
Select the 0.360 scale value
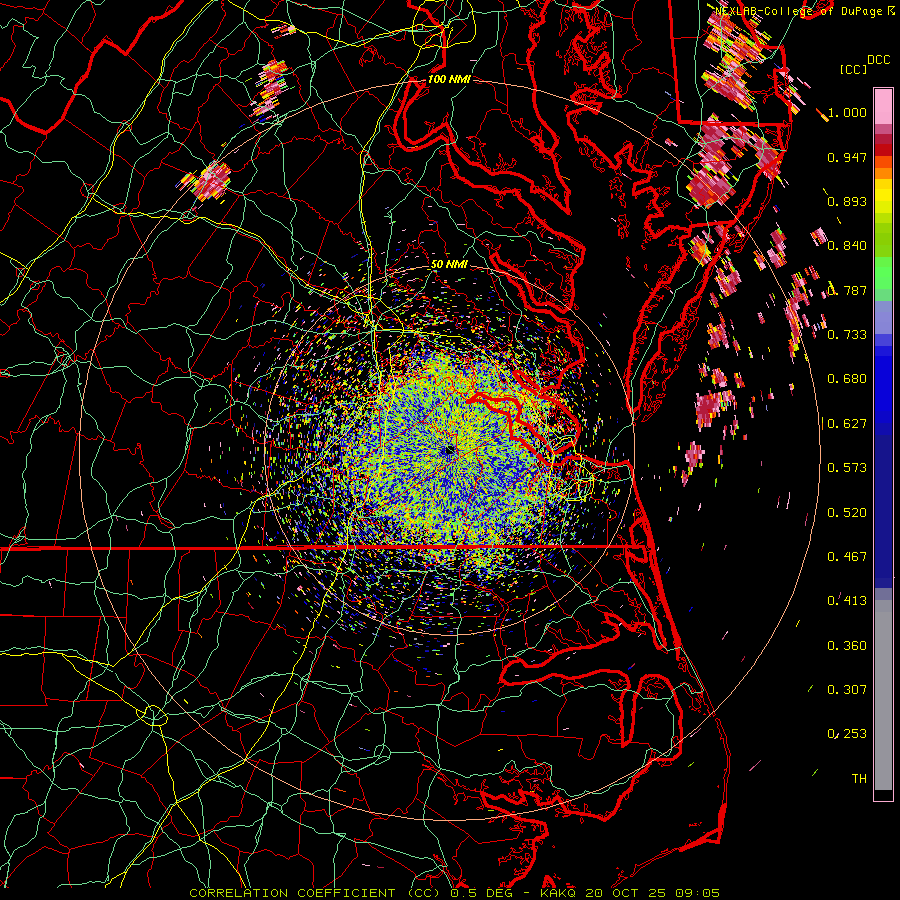click(847, 646)
